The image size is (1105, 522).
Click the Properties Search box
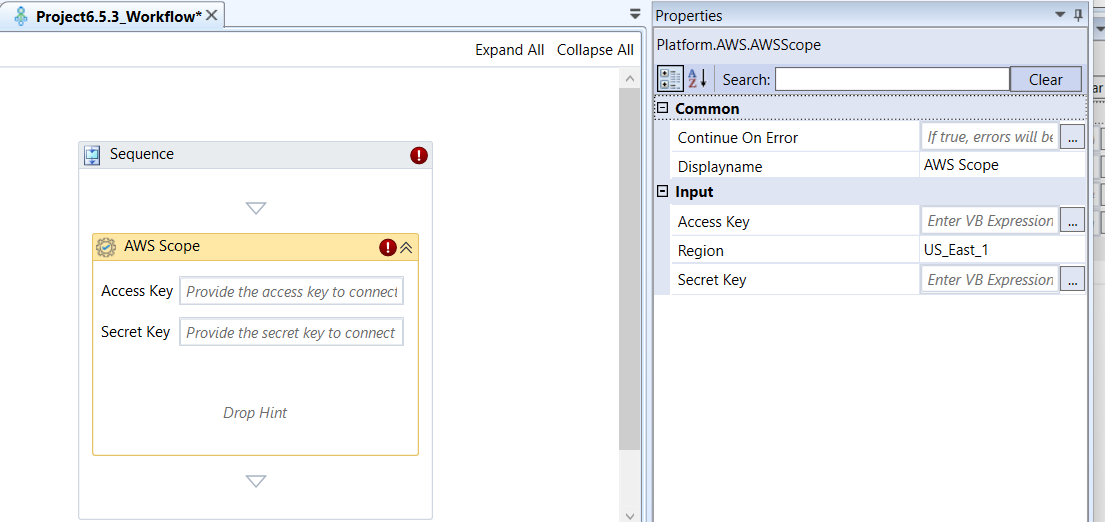pos(892,79)
